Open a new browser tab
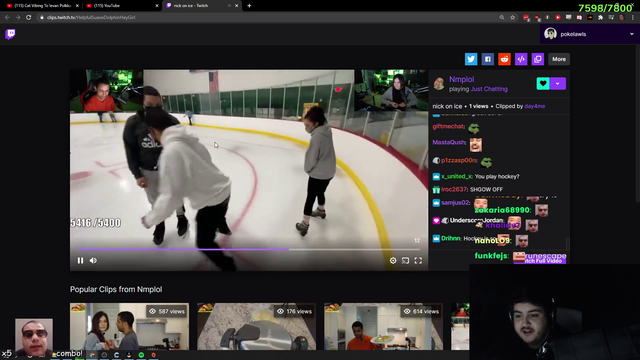This screenshot has height=360, width=640. pyautogui.click(x=249, y=6)
